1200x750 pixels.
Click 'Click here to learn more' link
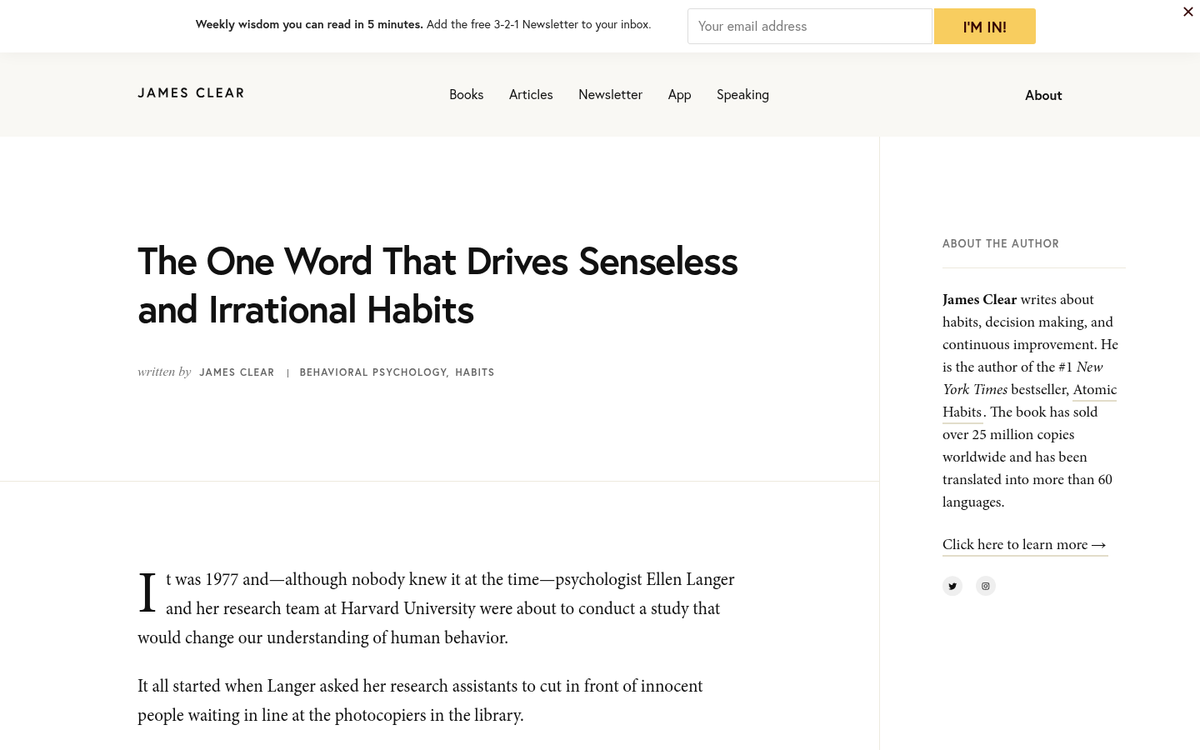pos(1024,545)
